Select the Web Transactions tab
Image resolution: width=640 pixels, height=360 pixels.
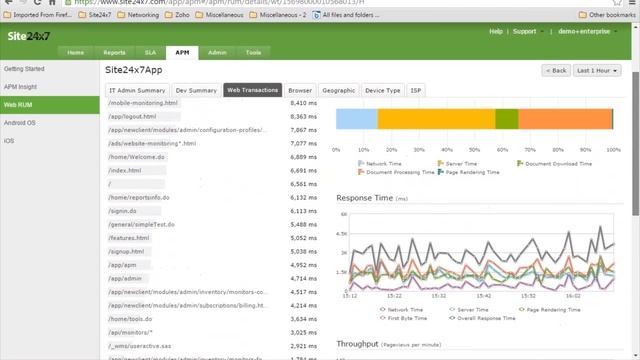(253, 90)
